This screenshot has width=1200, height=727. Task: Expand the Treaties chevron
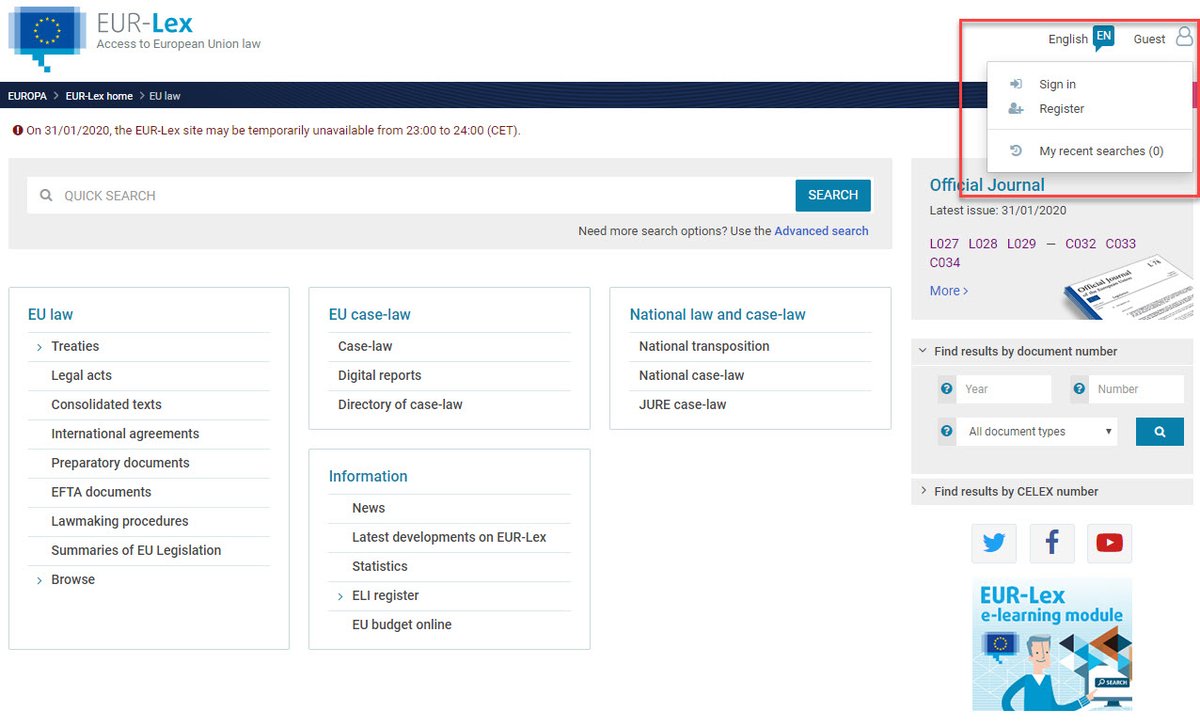(x=39, y=347)
